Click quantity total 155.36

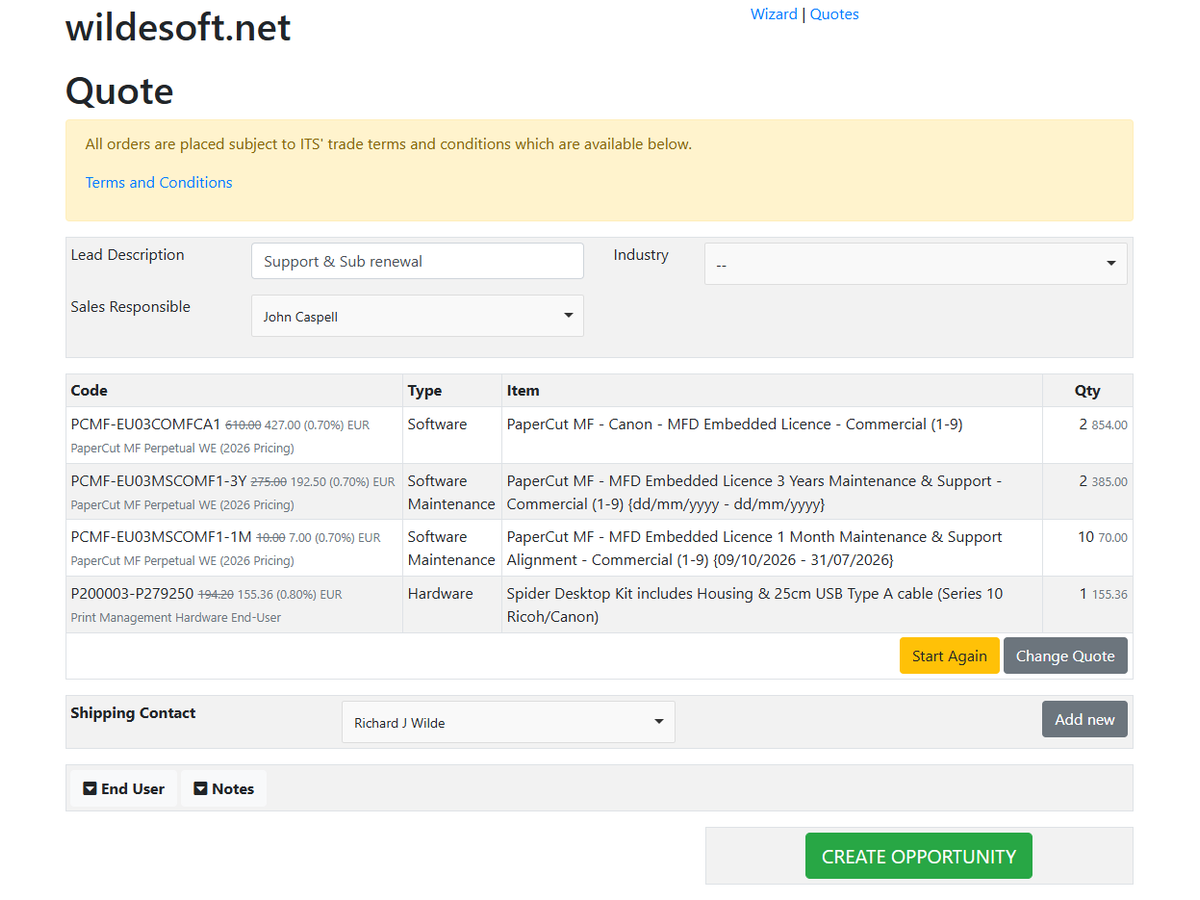(x=1109, y=594)
